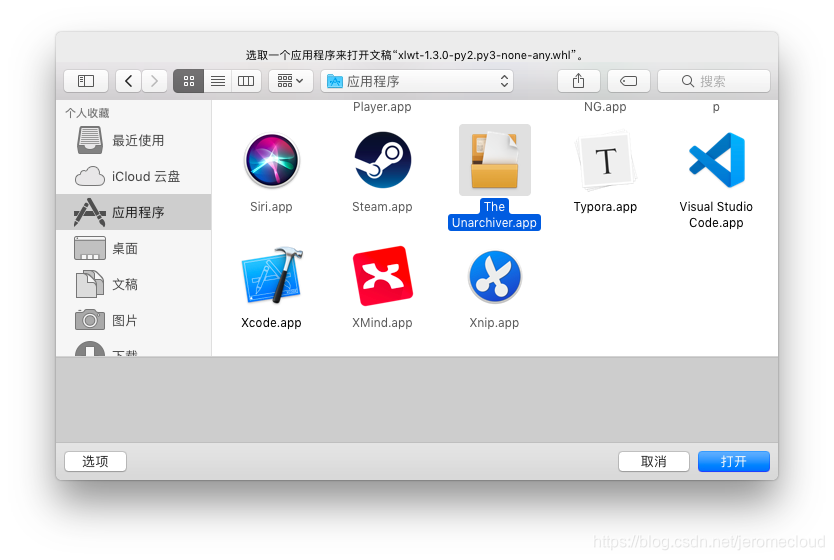Select the Typora.app icon
This screenshot has width=834, height=560.
(x=605, y=160)
